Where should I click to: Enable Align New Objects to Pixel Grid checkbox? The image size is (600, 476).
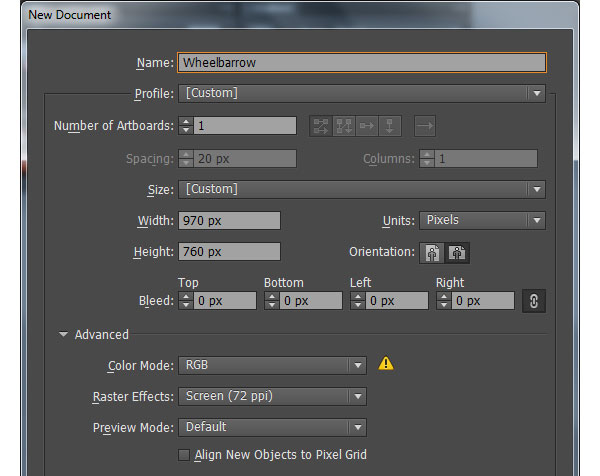[184, 455]
